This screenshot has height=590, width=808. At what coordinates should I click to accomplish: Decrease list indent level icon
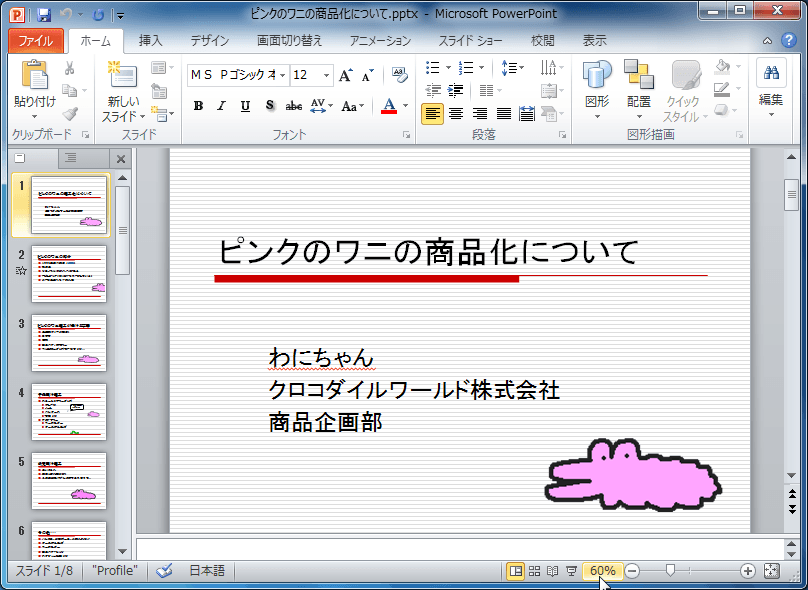point(432,91)
